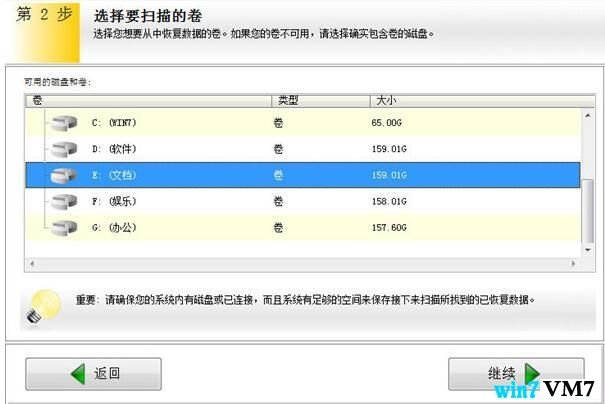Click the D: row size 159.01G
Image resolution: width=605 pixels, height=404 pixels.
tap(389, 149)
